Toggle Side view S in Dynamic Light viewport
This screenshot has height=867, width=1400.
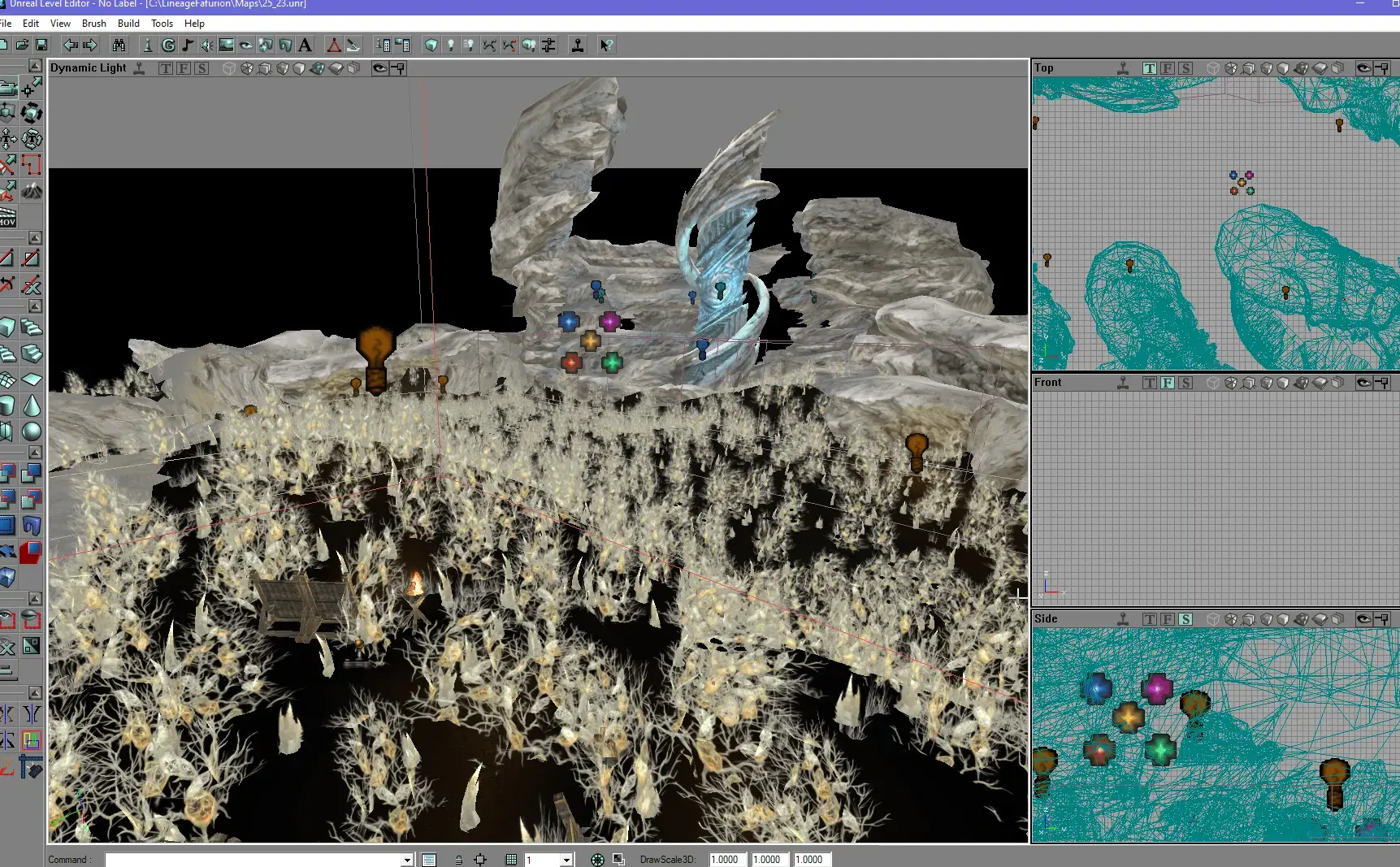202,68
